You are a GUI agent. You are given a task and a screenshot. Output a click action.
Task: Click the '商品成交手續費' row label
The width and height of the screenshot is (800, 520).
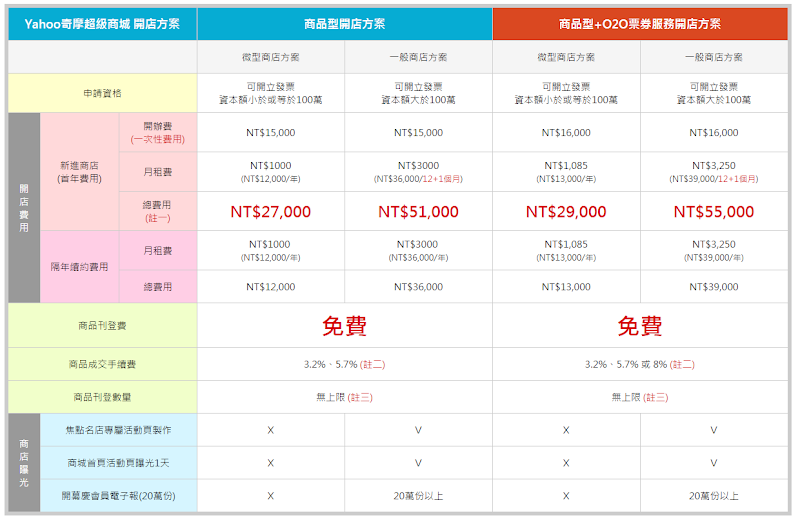(103, 364)
